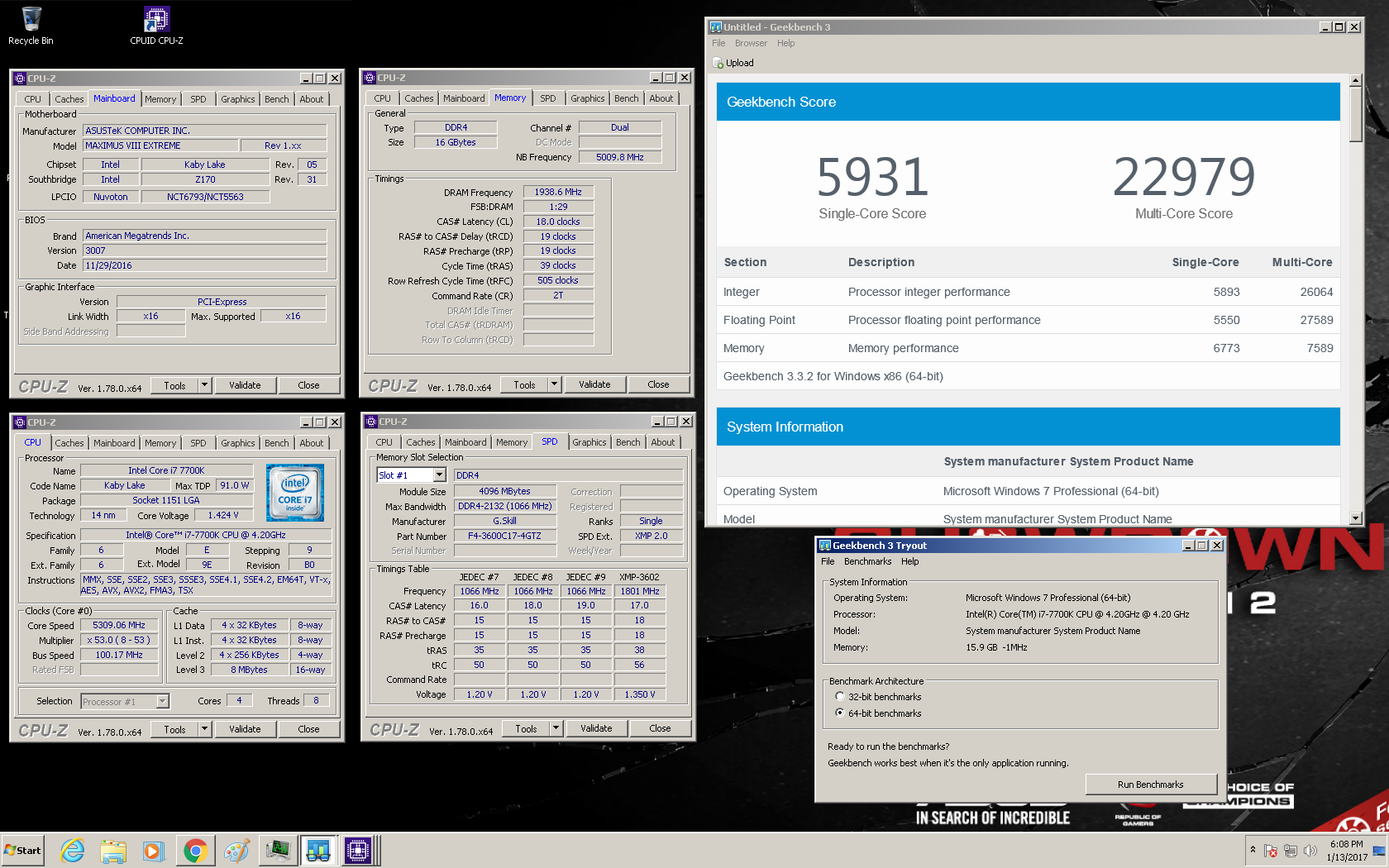Viewport: 1389px width, 868px height.
Task: Open Tools dropdown arrow in Memory CPU-Z window
Action: [555, 384]
